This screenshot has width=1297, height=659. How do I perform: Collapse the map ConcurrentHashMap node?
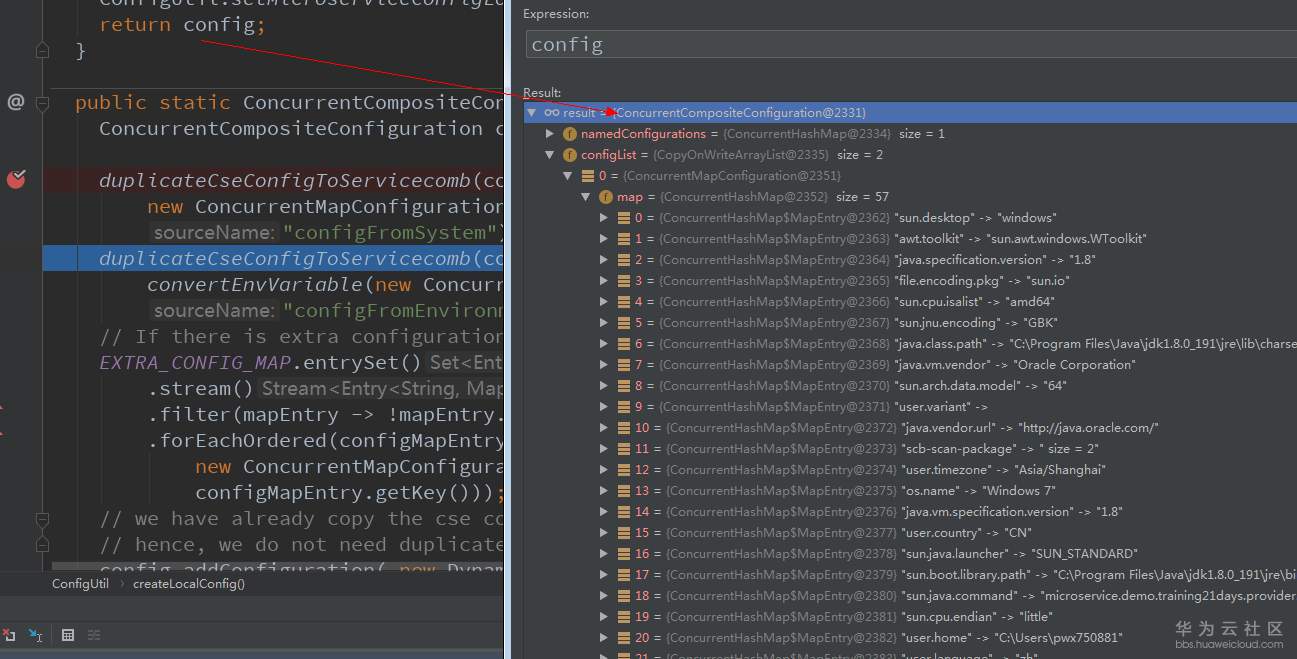point(586,197)
